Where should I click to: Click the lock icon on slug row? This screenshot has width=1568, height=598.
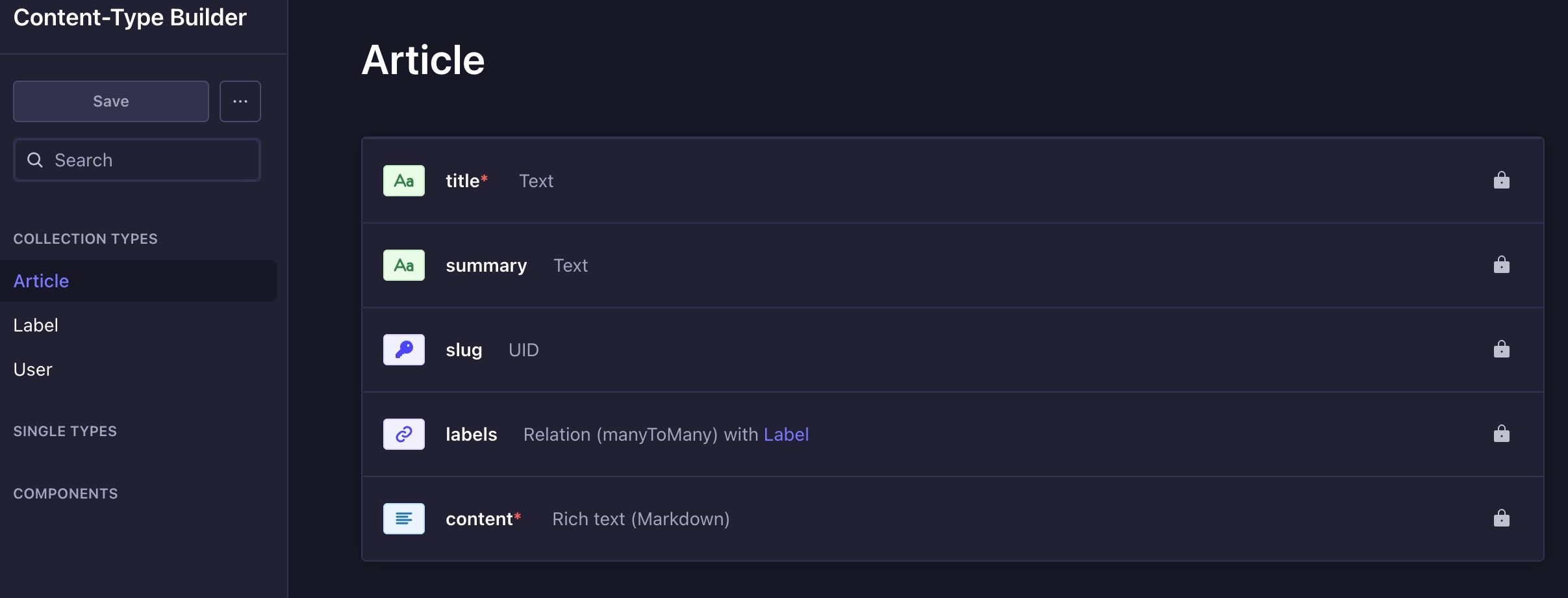click(x=1501, y=349)
